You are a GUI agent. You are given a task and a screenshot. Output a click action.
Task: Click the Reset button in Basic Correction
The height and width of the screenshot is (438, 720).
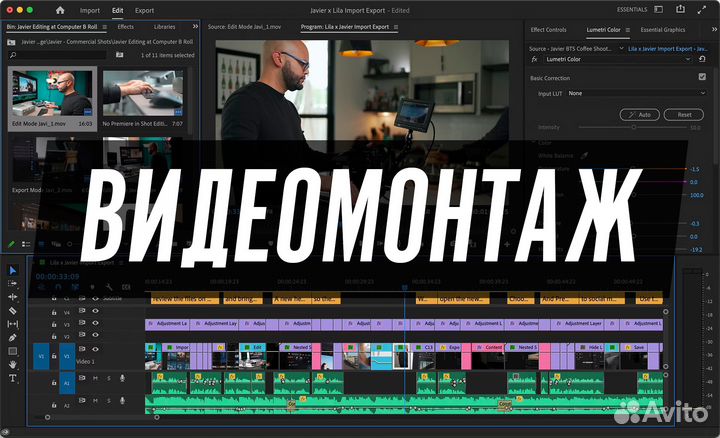pyautogui.click(x=684, y=115)
